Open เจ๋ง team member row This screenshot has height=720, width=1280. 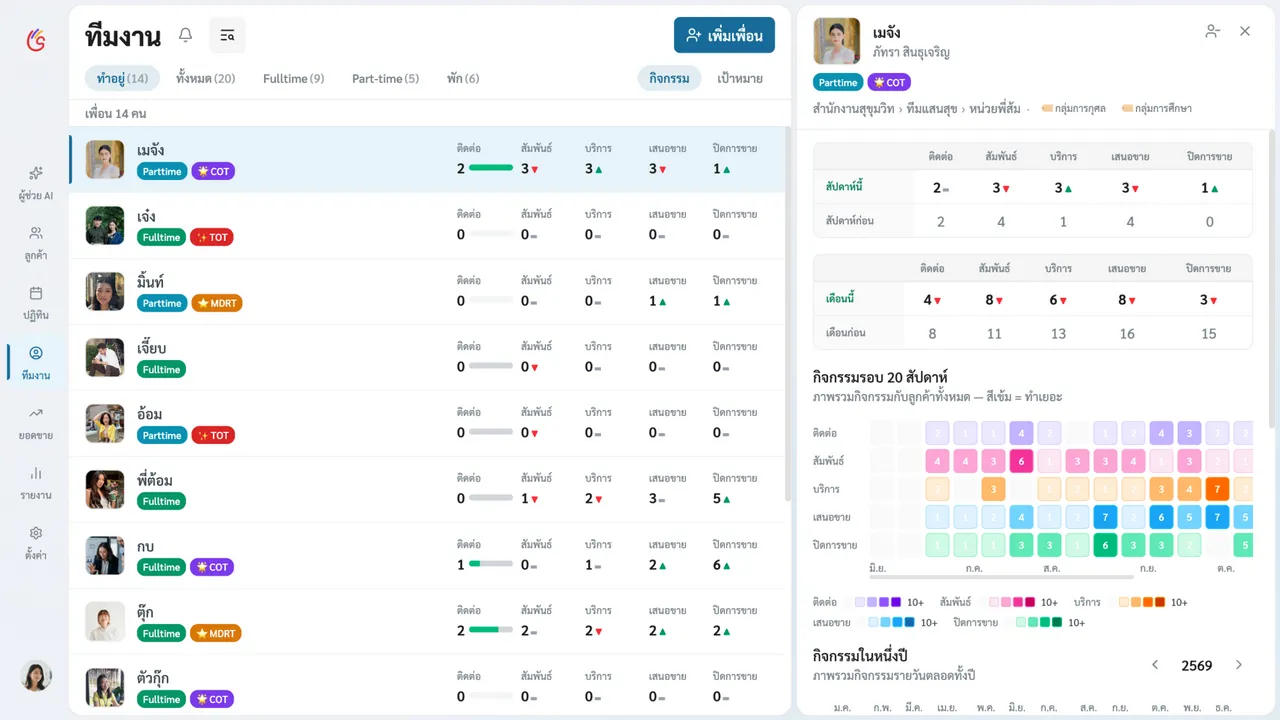(x=427, y=226)
